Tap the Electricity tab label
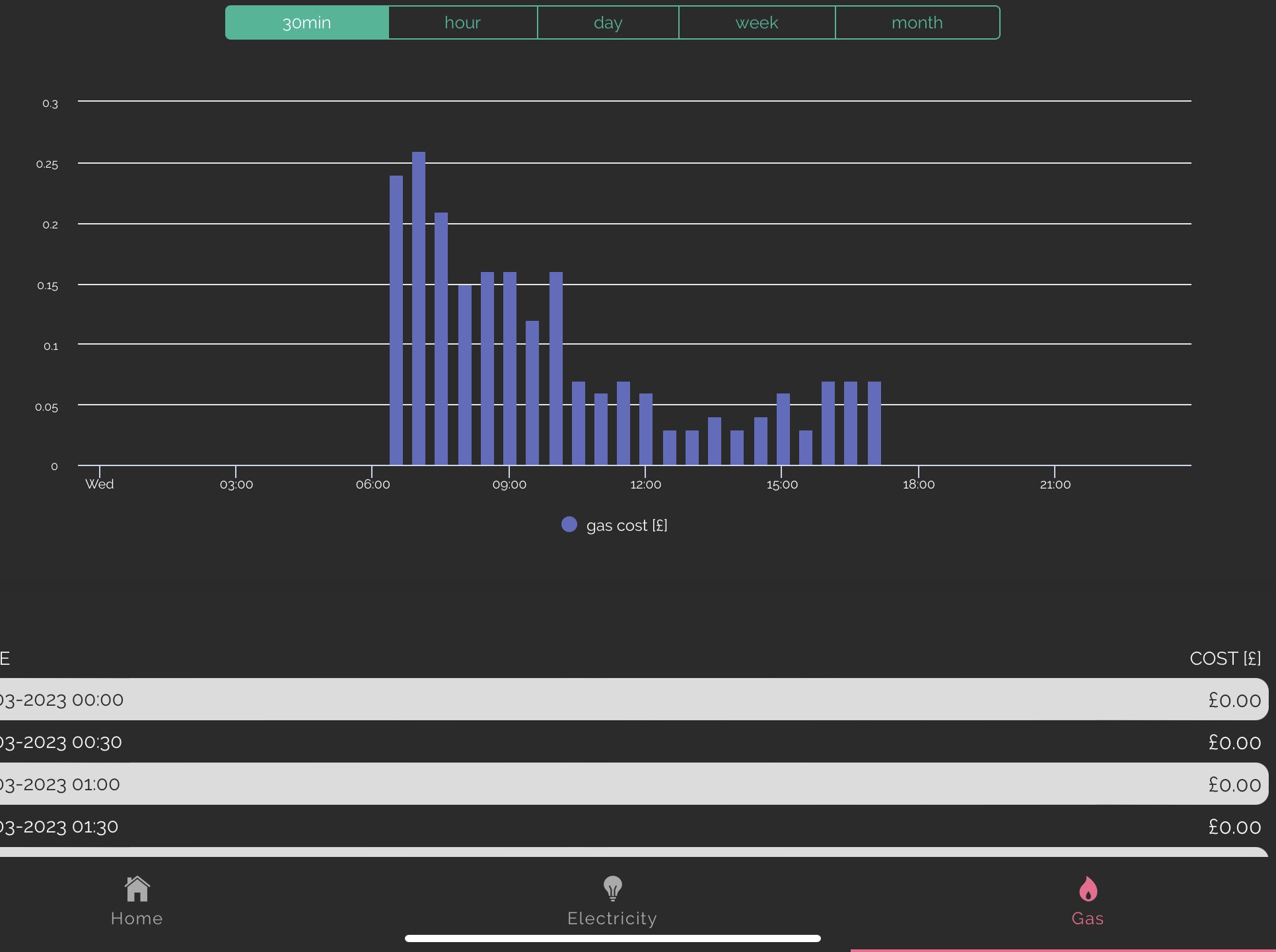The image size is (1276, 952). pos(612,918)
